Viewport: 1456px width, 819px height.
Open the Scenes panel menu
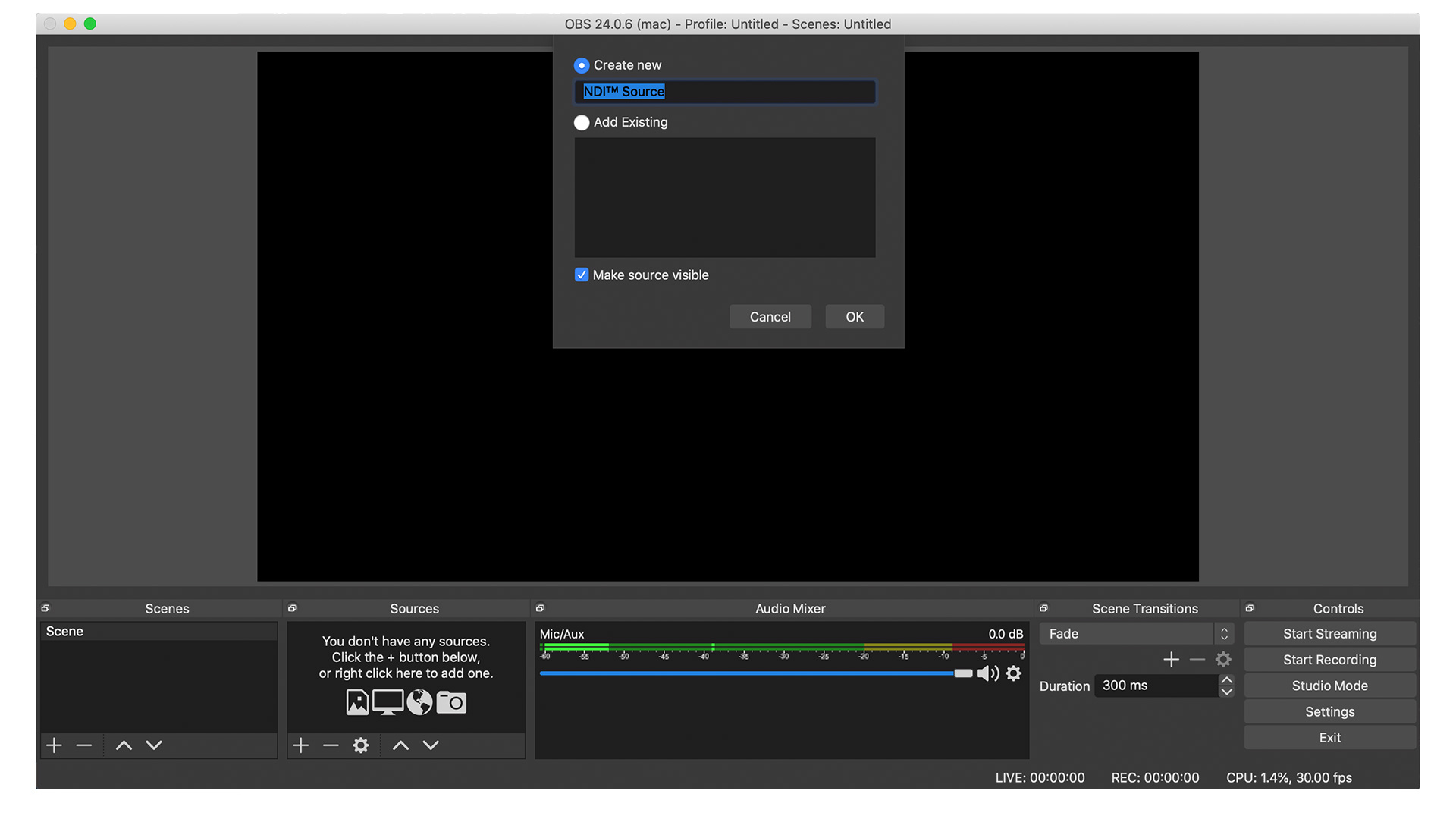46,608
